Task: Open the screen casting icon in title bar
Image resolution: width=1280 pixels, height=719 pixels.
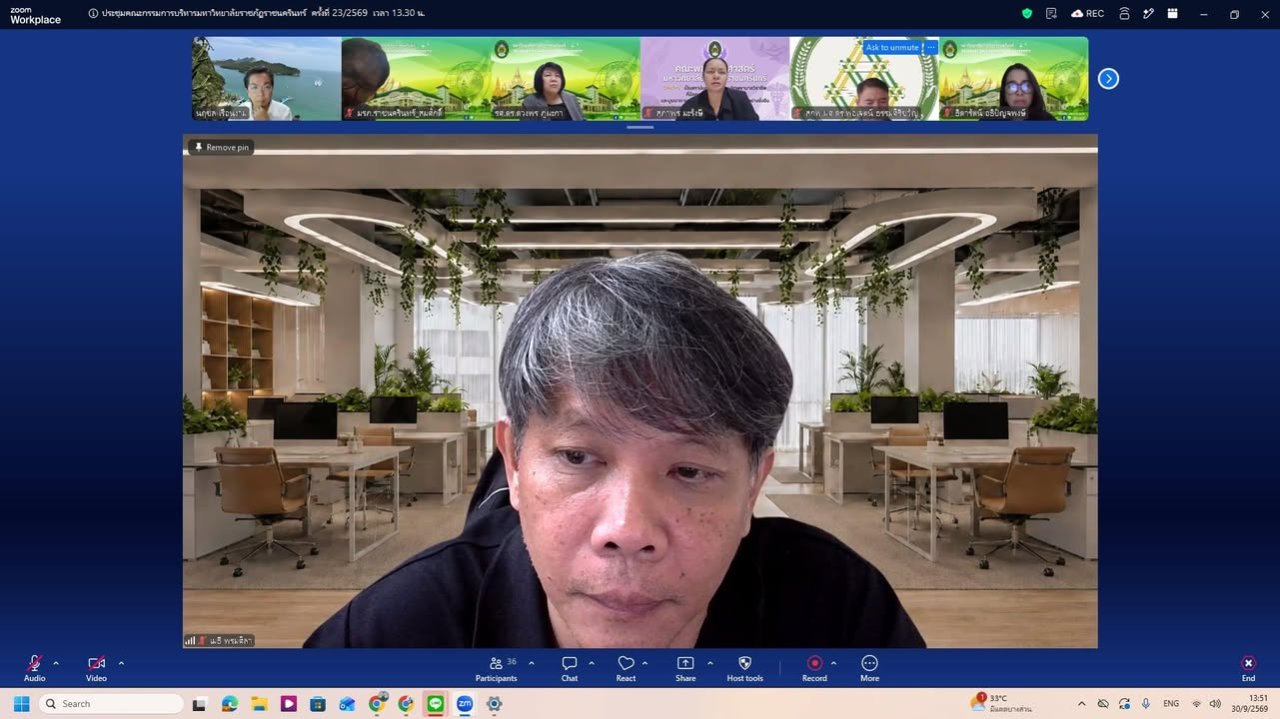Action: (1124, 14)
